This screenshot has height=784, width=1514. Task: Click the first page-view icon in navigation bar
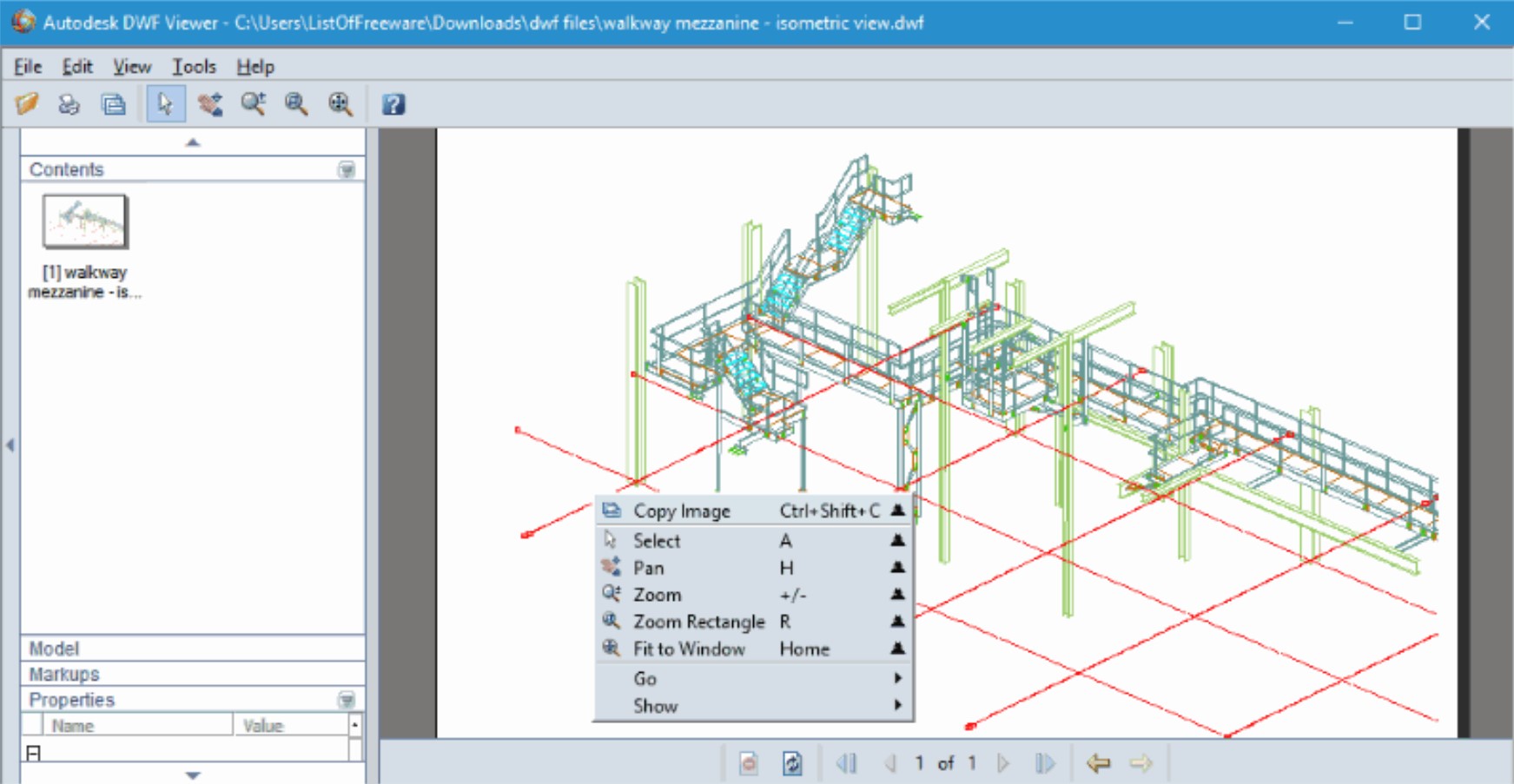click(749, 763)
